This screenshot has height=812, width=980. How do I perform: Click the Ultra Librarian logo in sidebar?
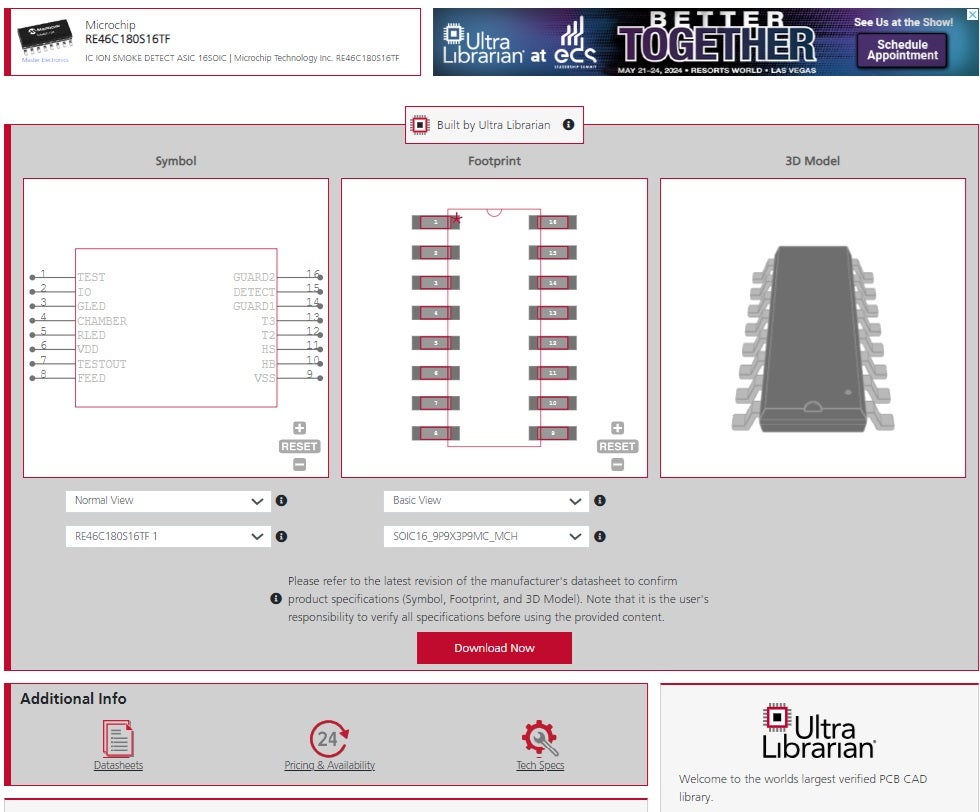pyautogui.click(x=819, y=731)
